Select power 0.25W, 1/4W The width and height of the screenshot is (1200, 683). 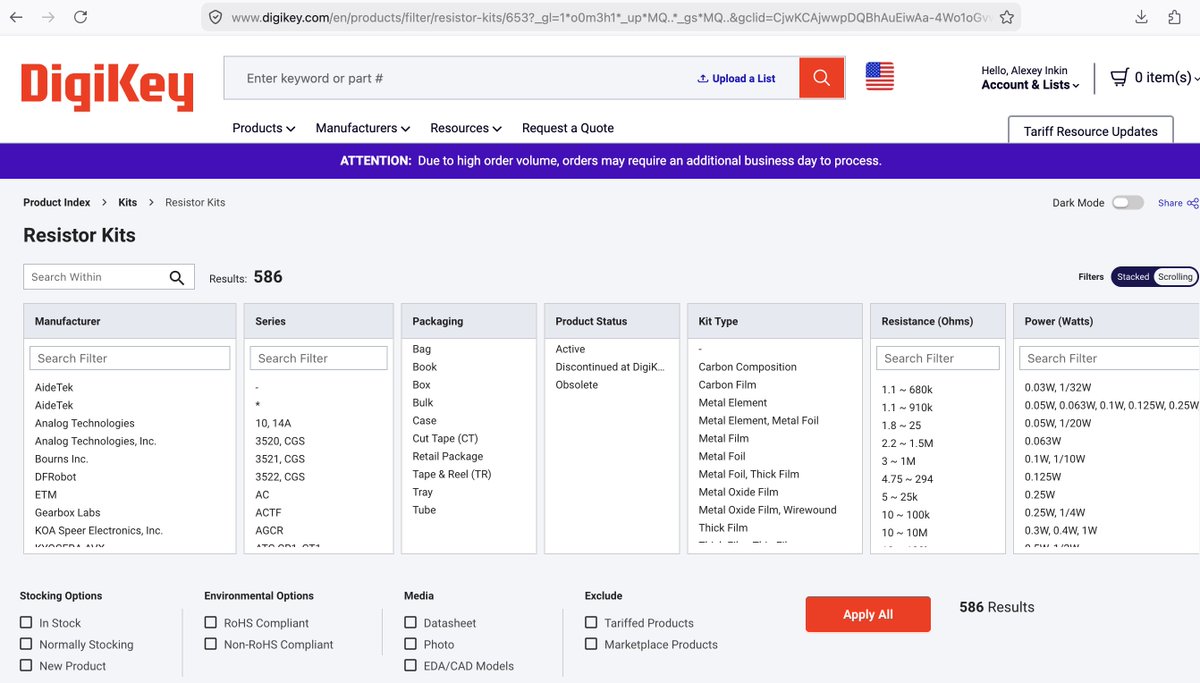coord(1054,513)
